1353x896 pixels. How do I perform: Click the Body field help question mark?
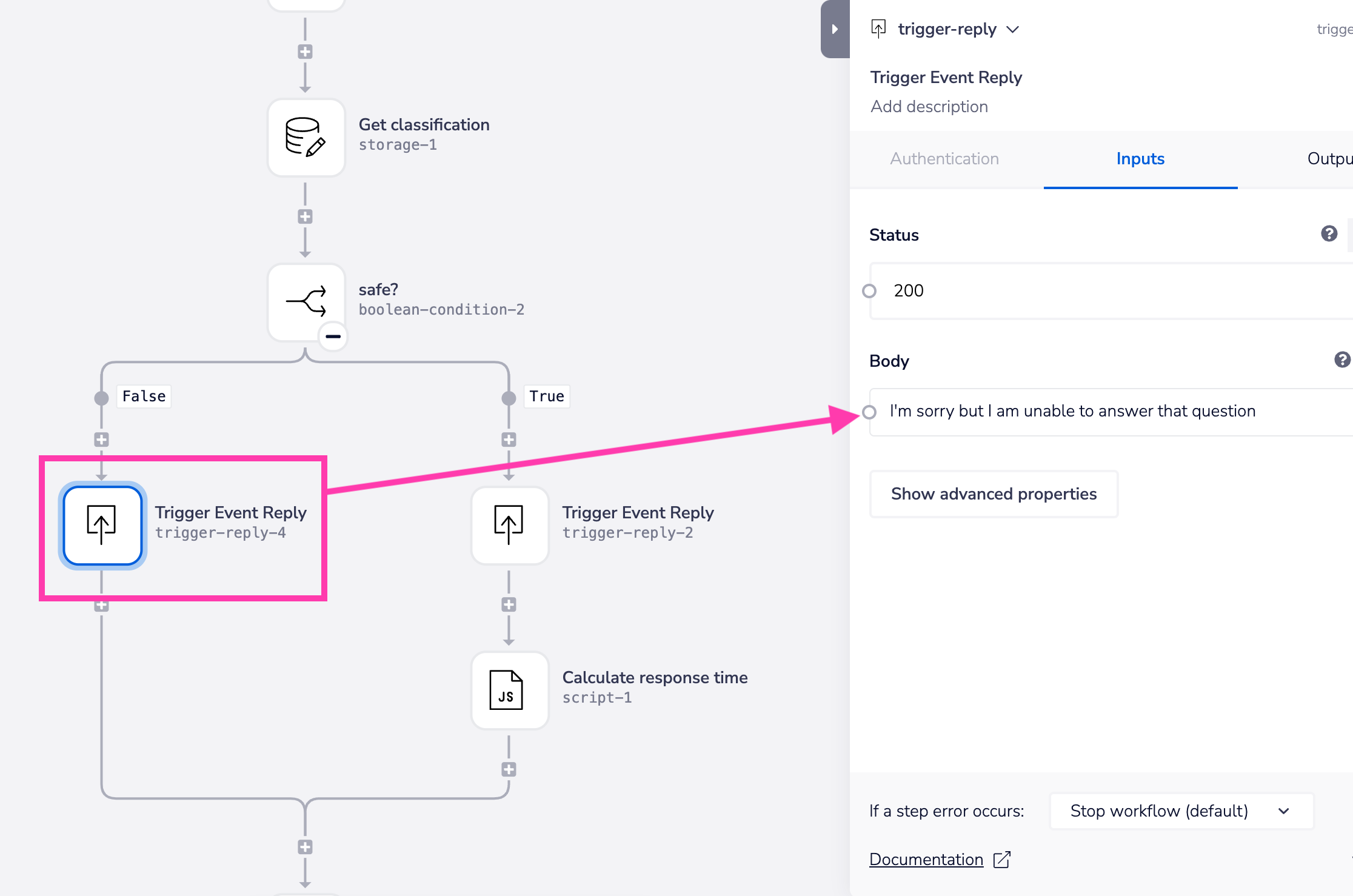[1342, 360]
